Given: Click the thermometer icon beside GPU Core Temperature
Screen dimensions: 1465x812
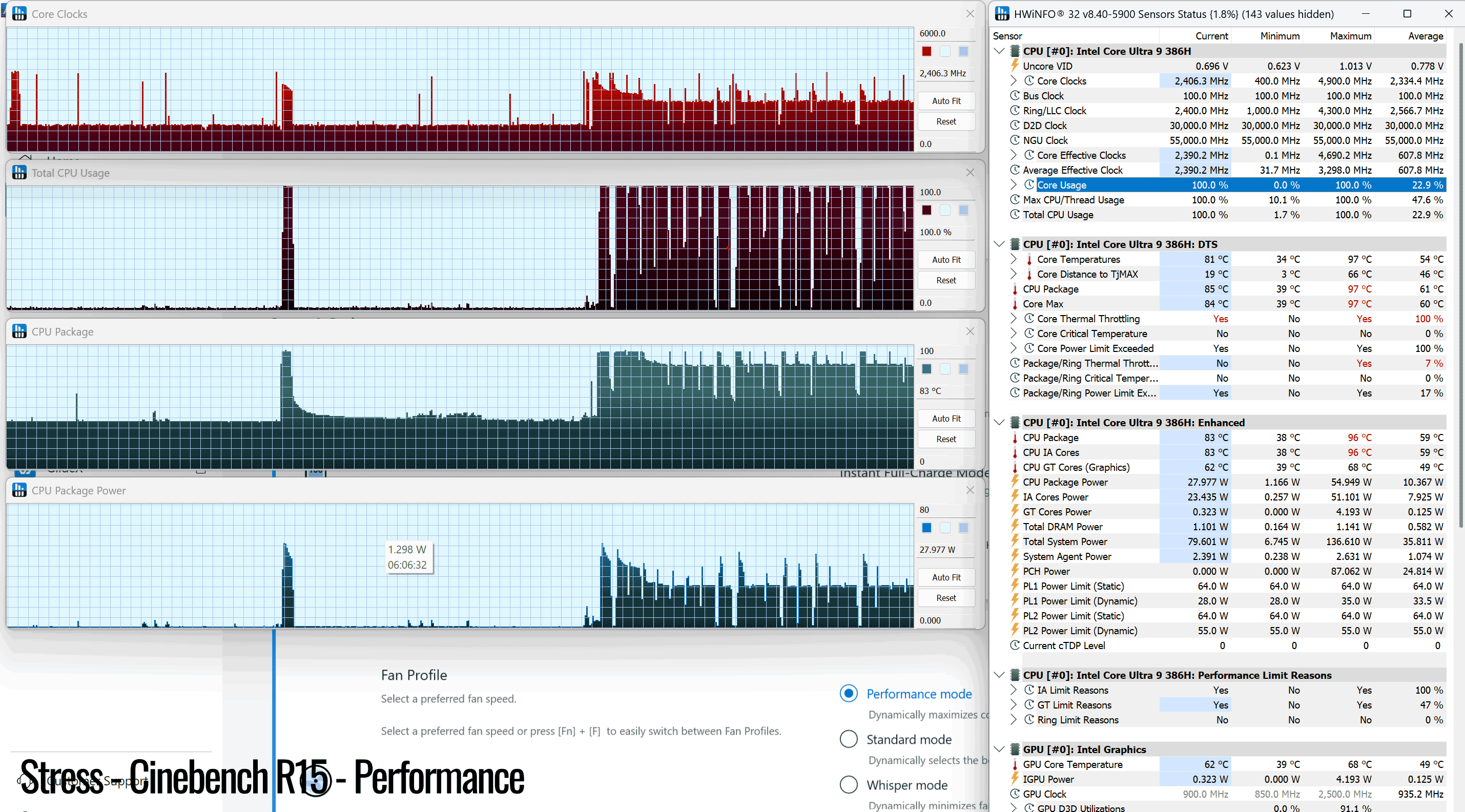Looking at the screenshot, I should coord(1015,765).
